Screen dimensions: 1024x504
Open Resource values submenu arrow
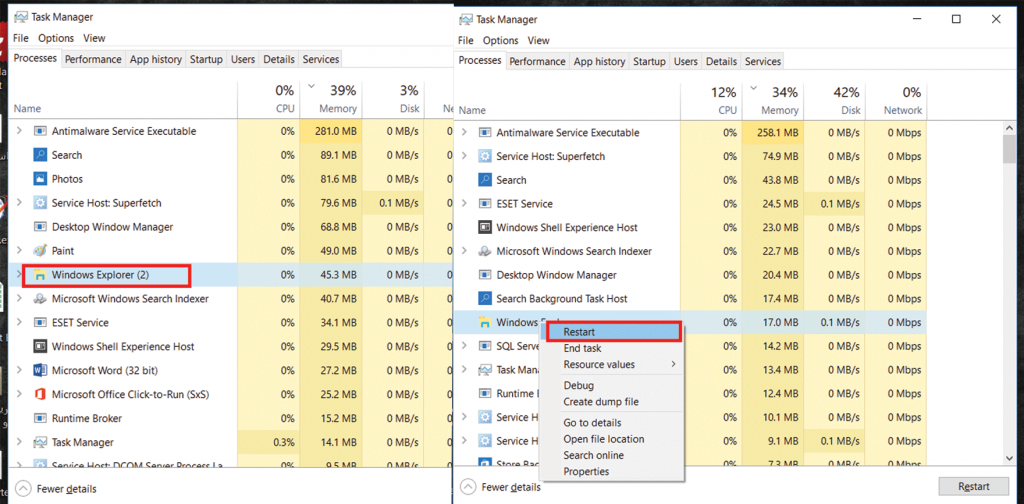673,364
